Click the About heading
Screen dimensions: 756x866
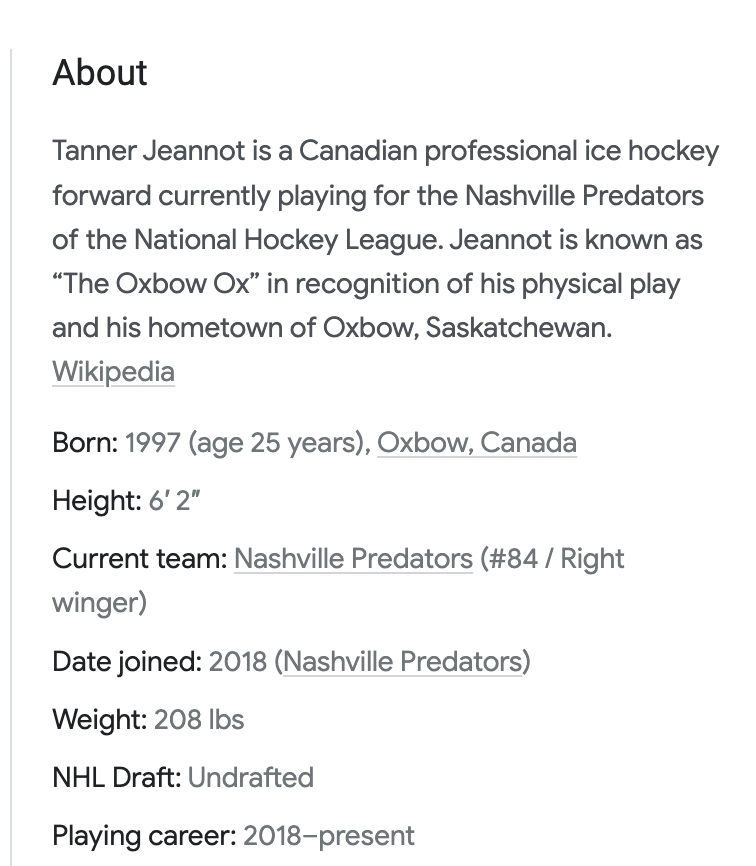click(x=100, y=73)
